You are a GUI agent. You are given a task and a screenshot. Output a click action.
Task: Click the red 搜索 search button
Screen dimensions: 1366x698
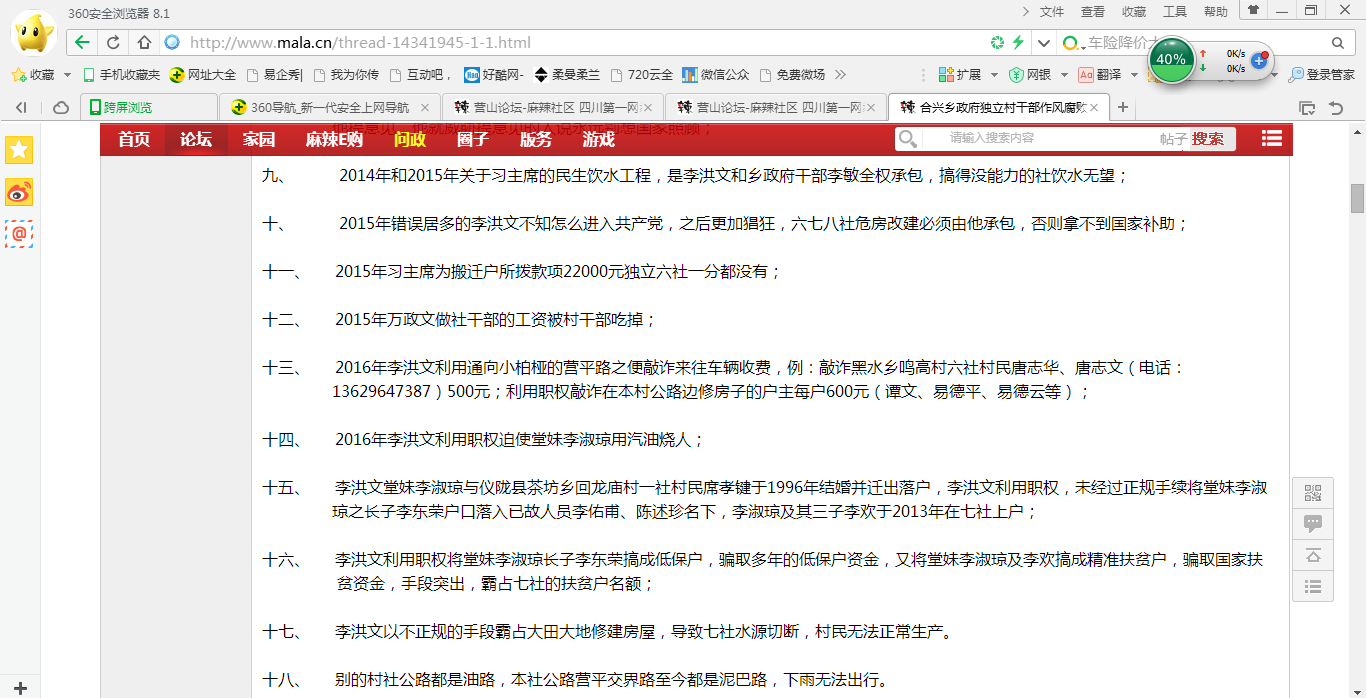[x=1207, y=139]
